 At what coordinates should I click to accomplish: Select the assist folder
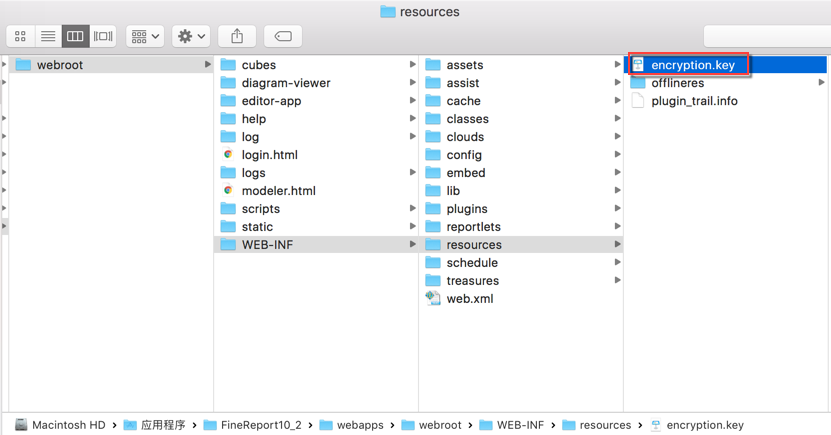(521, 83)
